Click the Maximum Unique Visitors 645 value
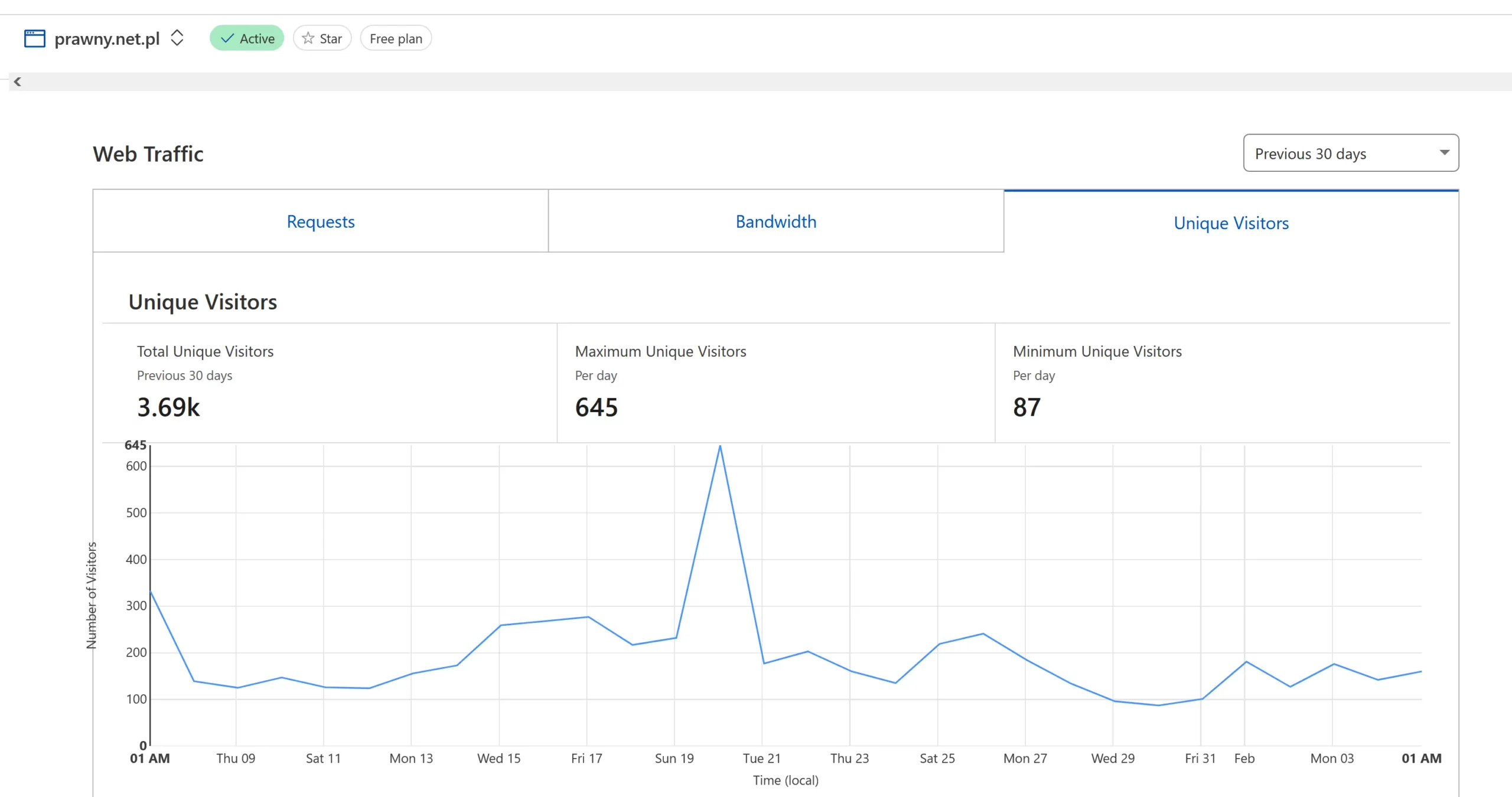The height and width of the screenshot is (797, 1512). click(x=596, y=407)
